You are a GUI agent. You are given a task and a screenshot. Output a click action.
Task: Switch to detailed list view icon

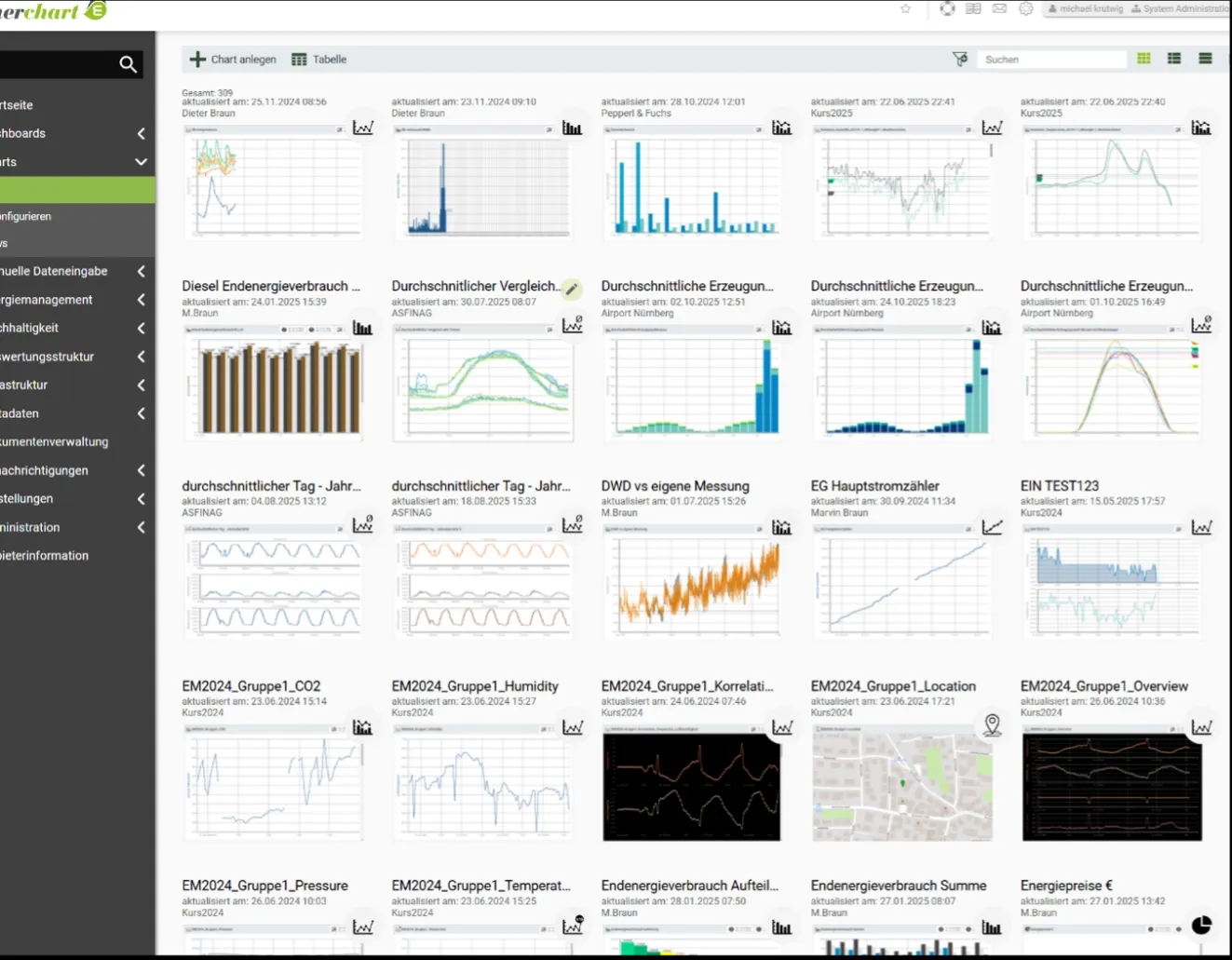(1174, 59)
